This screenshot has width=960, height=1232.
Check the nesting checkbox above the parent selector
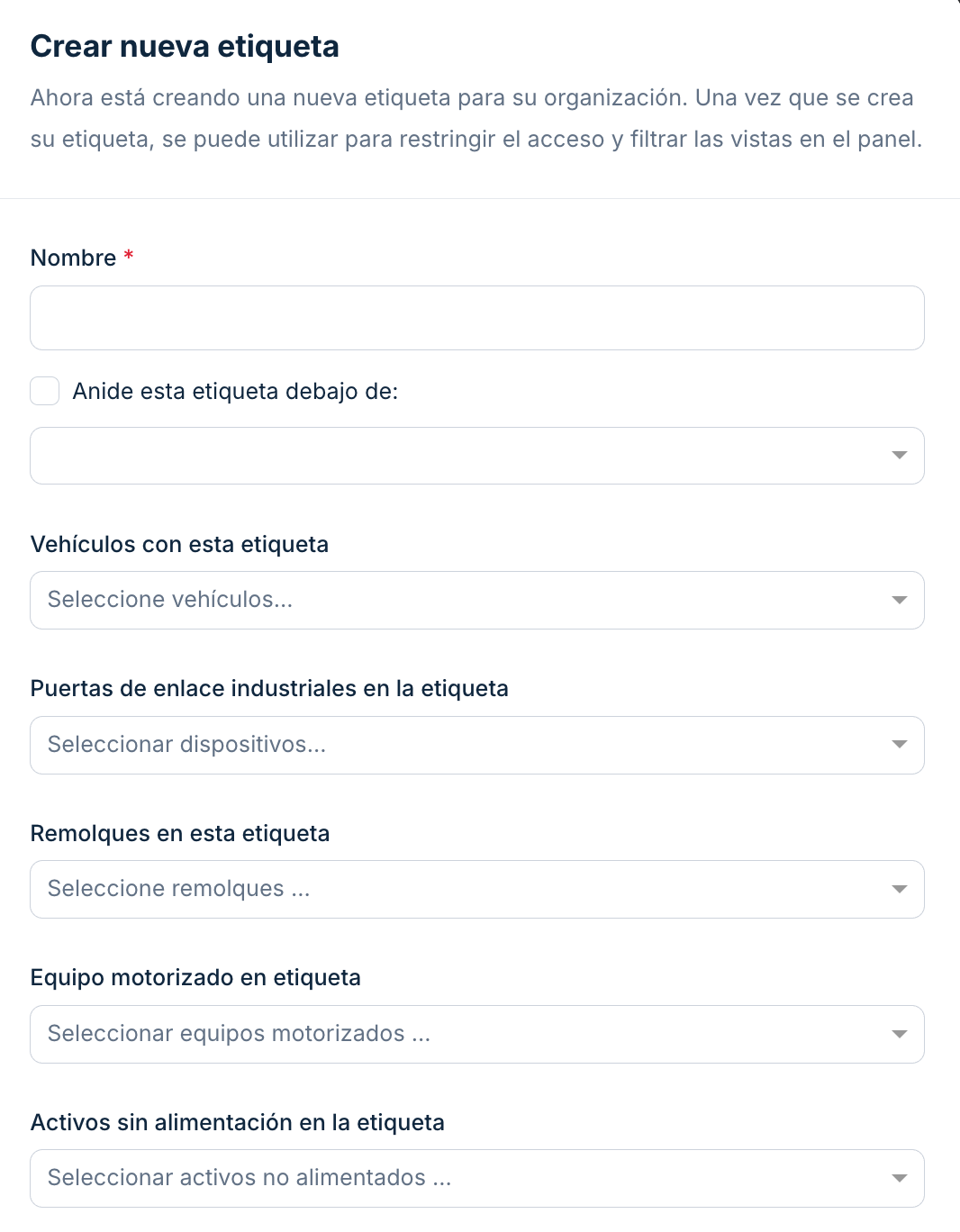coord(44,391)
